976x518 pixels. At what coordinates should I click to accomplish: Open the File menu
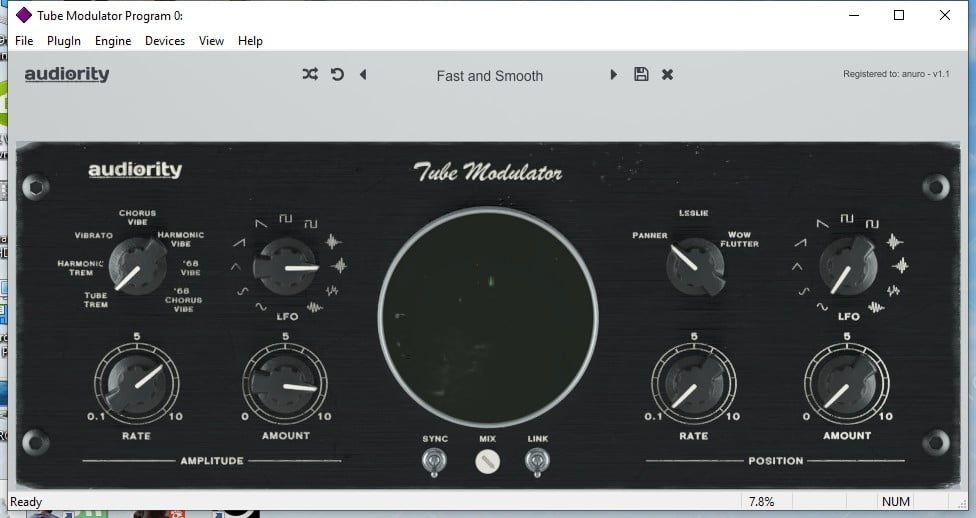click(x=24, y=40)
